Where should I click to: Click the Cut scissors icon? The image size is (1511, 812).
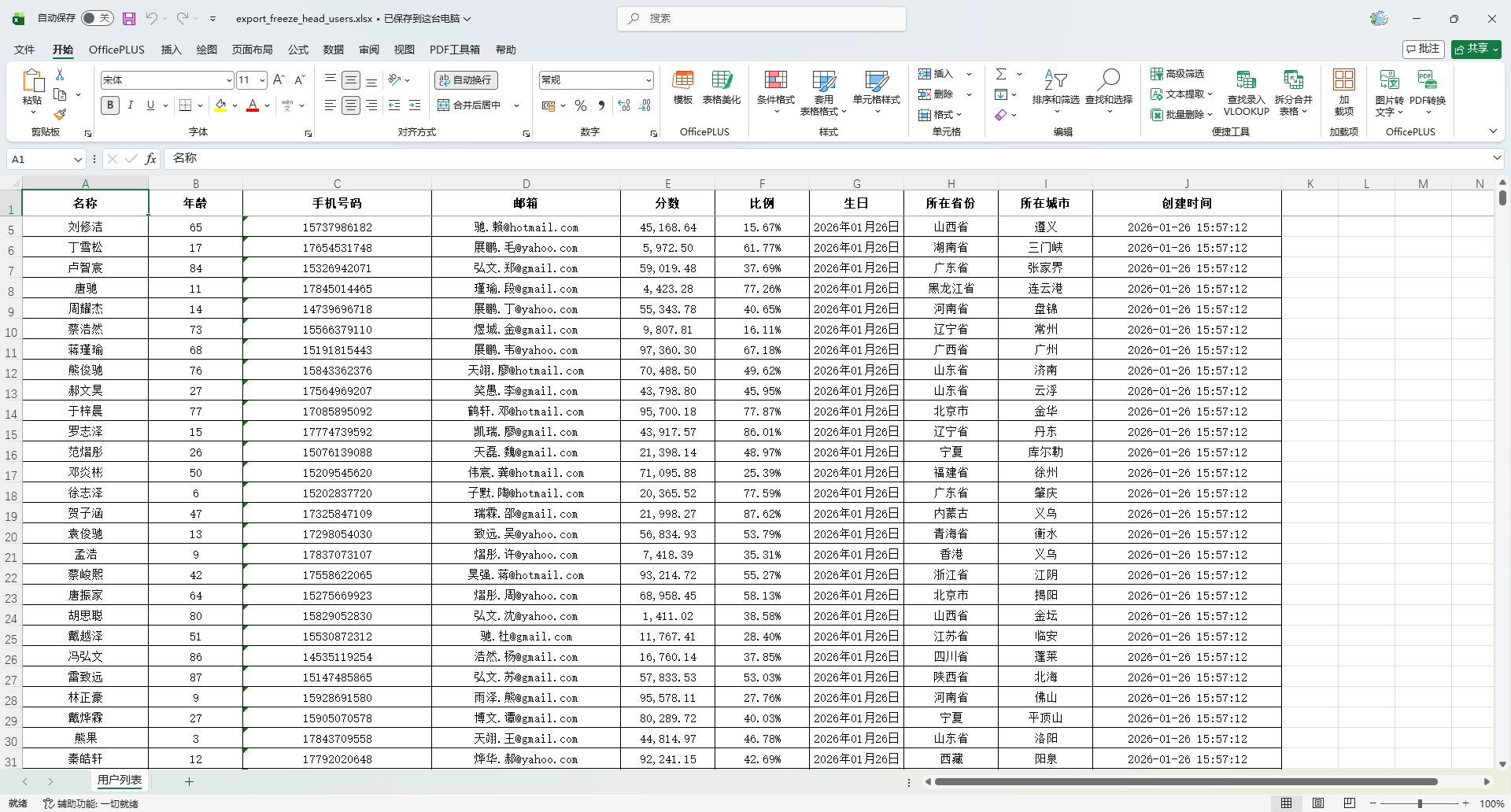pos(60,74)
